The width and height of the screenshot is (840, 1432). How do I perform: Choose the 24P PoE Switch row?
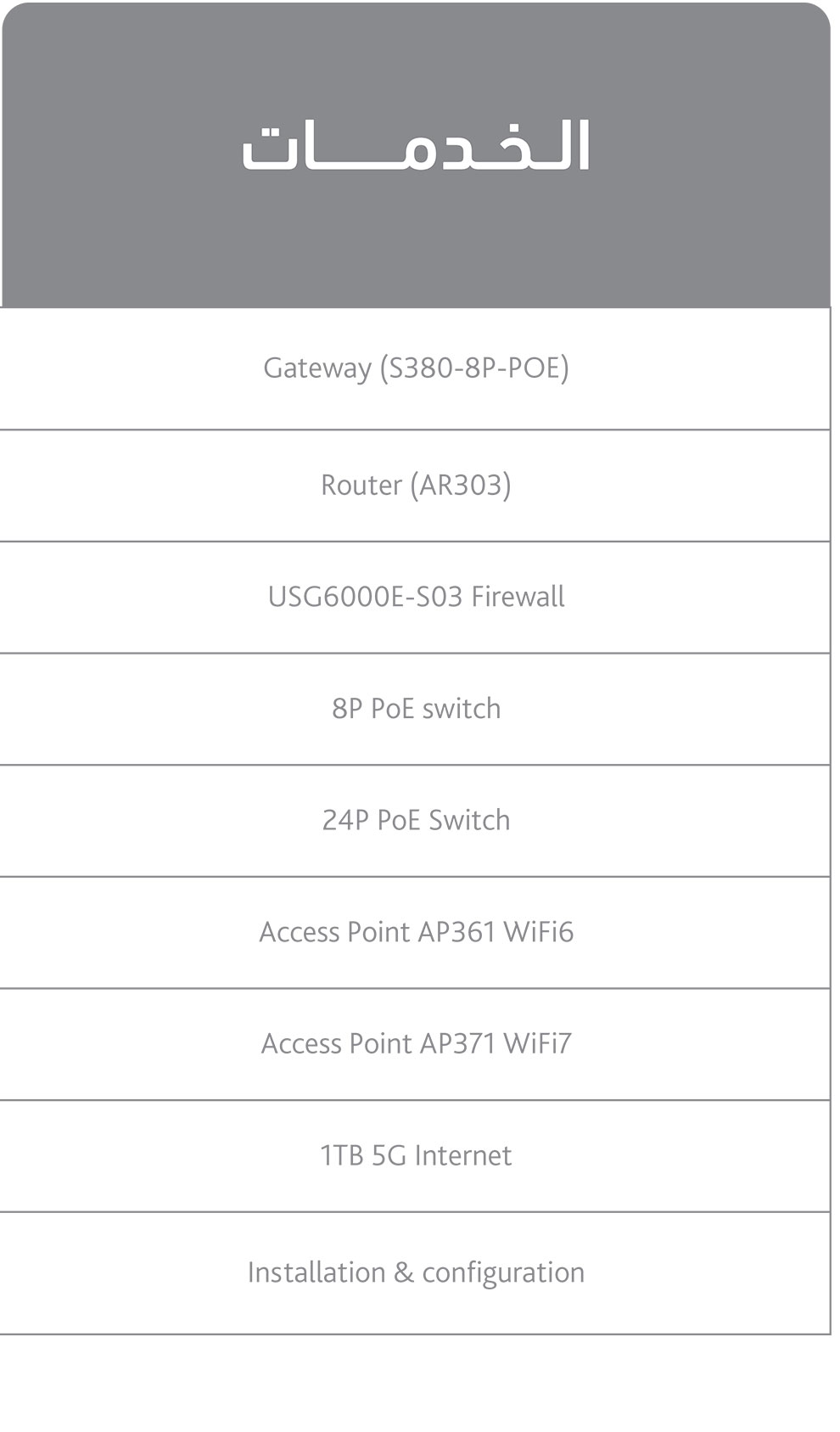[x=416, y=821]
